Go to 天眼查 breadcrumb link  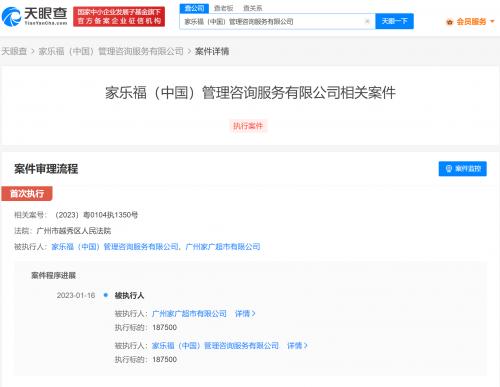pos(14,51)
